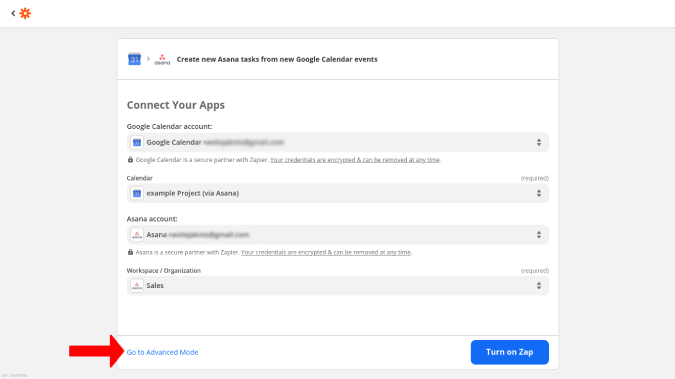
Task: Click the Workspace / Organization label
Action: tap(164, 270)
